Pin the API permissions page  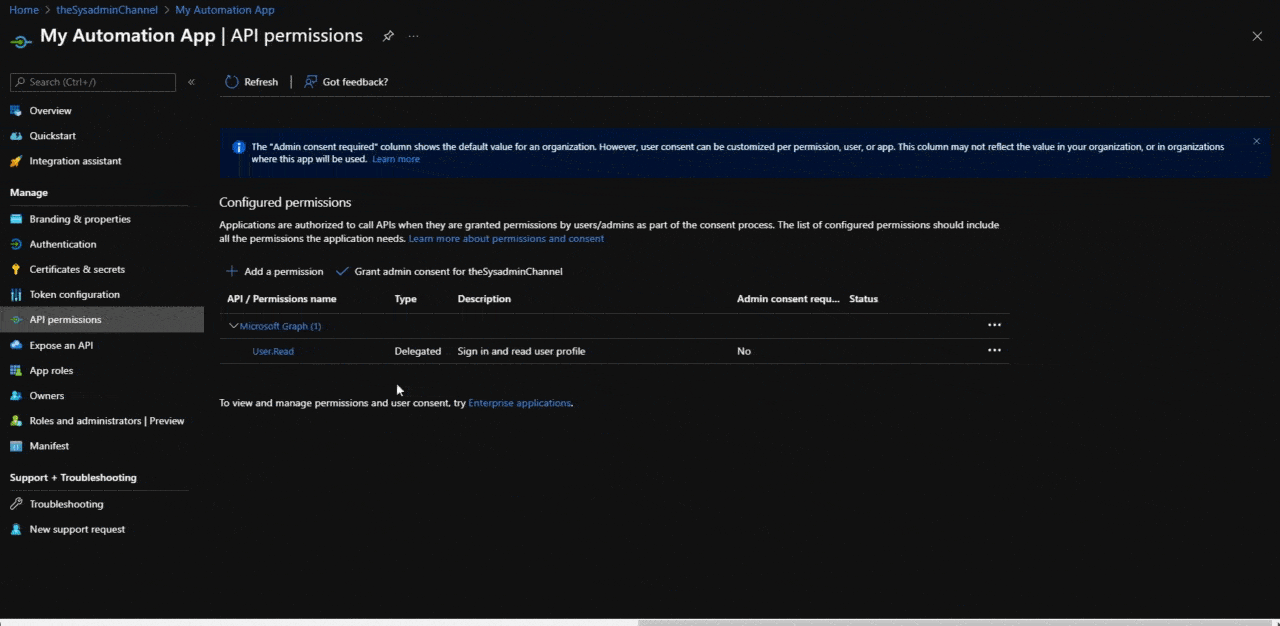pyautogui.click(x=388, y=36)
